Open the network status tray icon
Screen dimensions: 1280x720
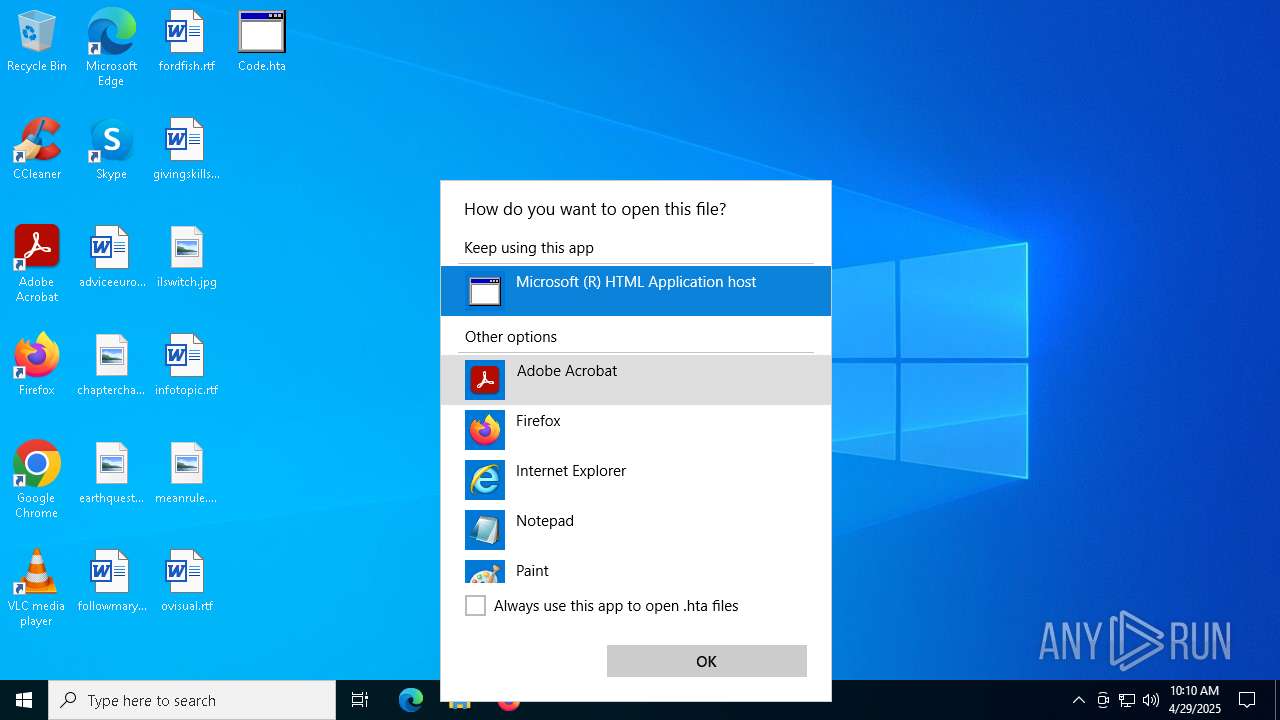(x=1127, y=700)
